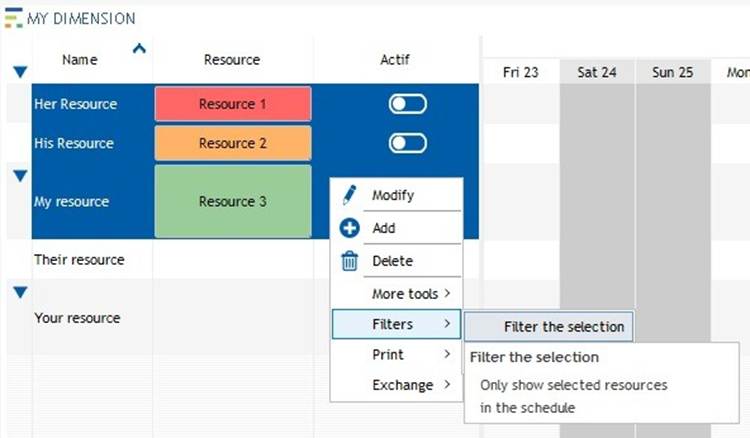Screen dimensions: 750x438
Task: Click the Sat 24 date header
Action: pos(597,72)
